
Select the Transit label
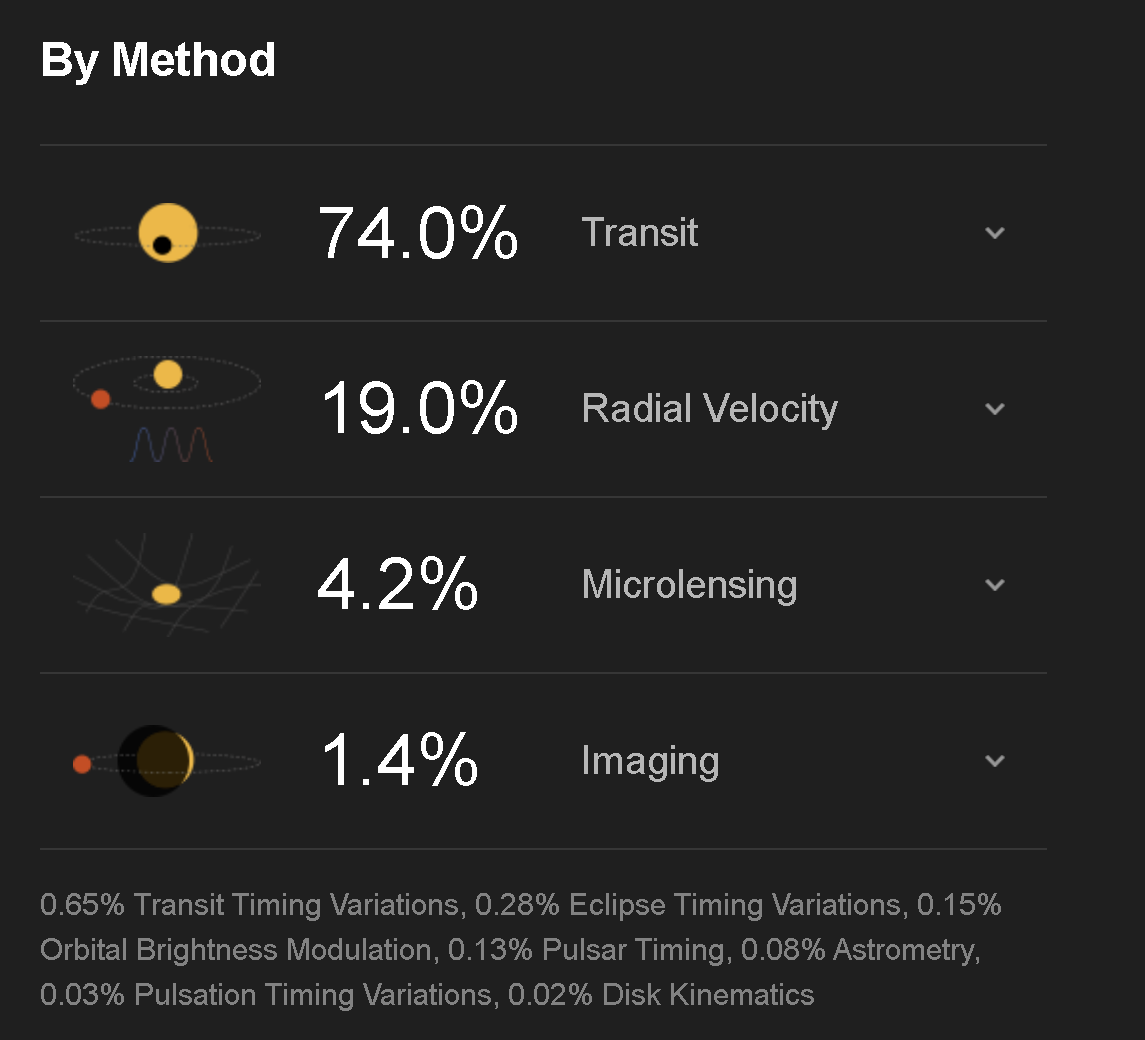[640, 233]
